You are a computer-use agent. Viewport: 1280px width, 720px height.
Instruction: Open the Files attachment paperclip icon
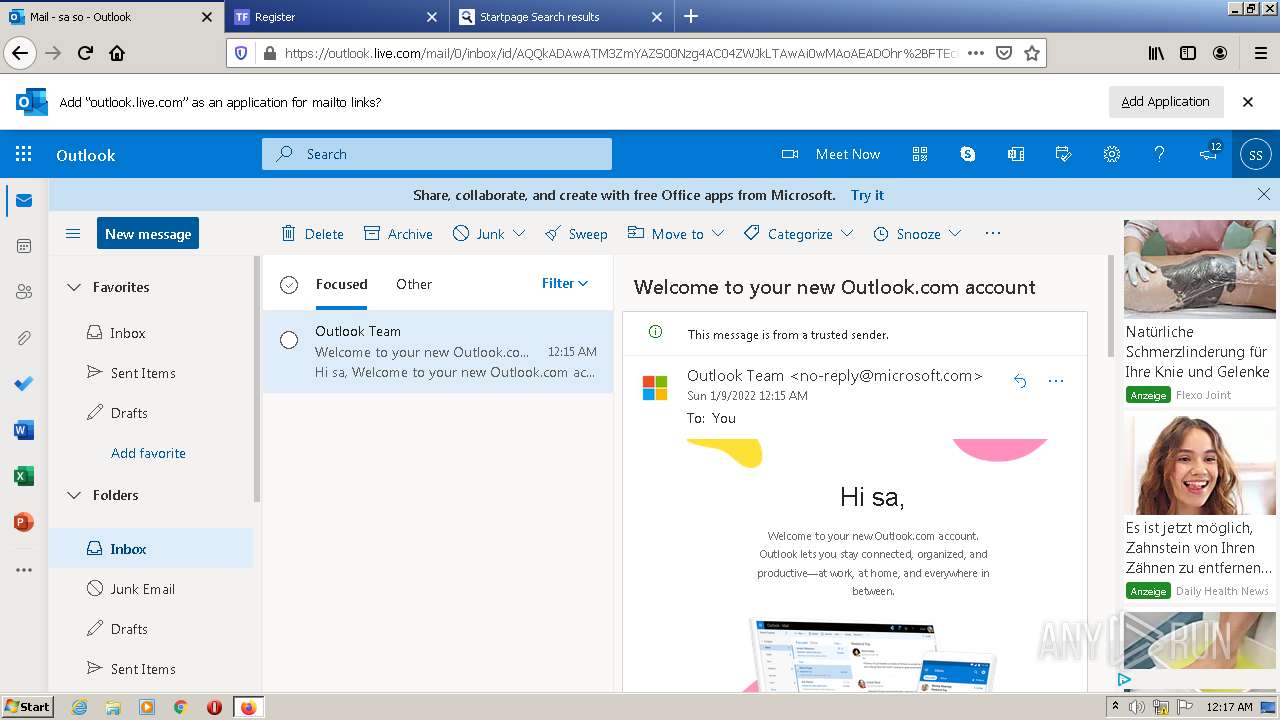click(x=24, y=338)
